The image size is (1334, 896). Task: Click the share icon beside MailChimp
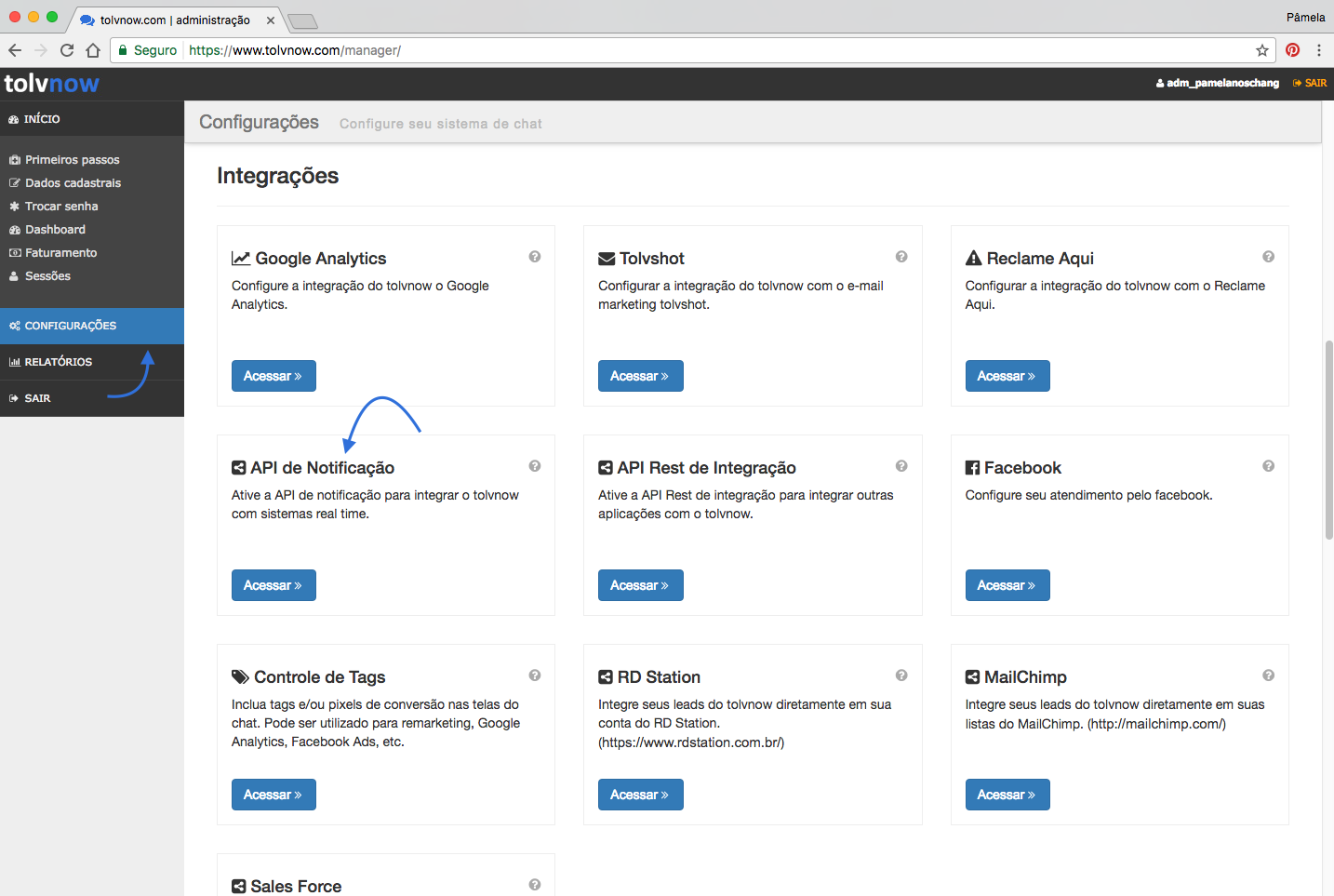coord(972,677)
